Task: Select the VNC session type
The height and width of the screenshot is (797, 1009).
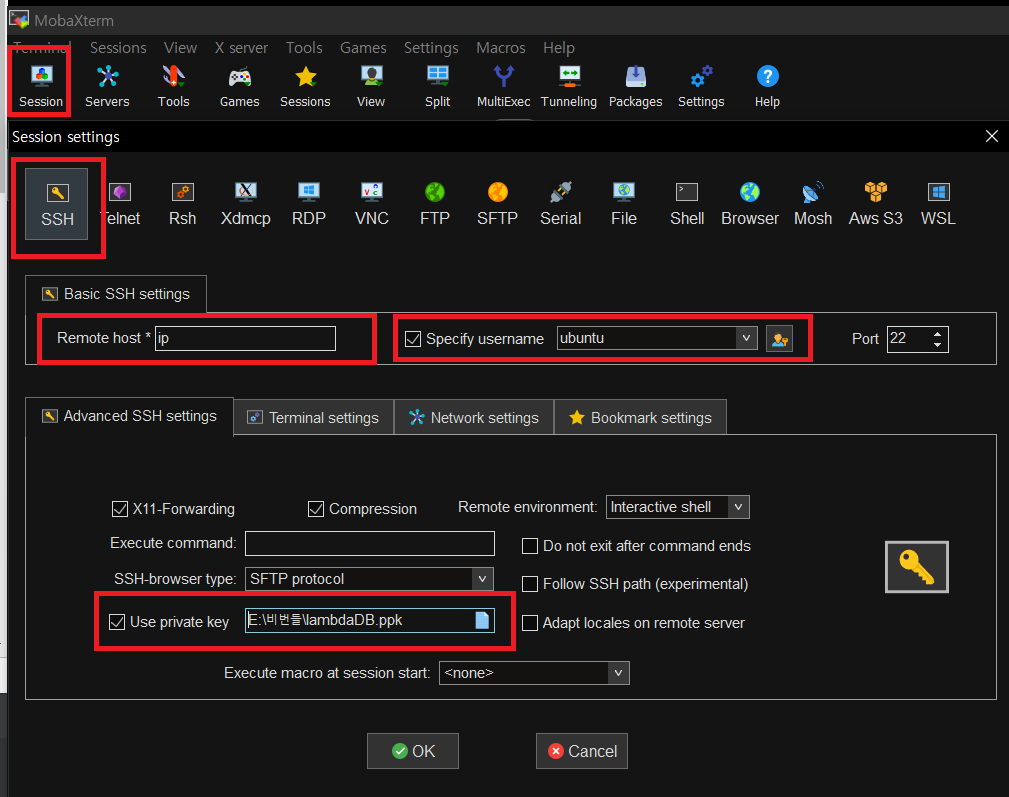Action: pos(371,204)
